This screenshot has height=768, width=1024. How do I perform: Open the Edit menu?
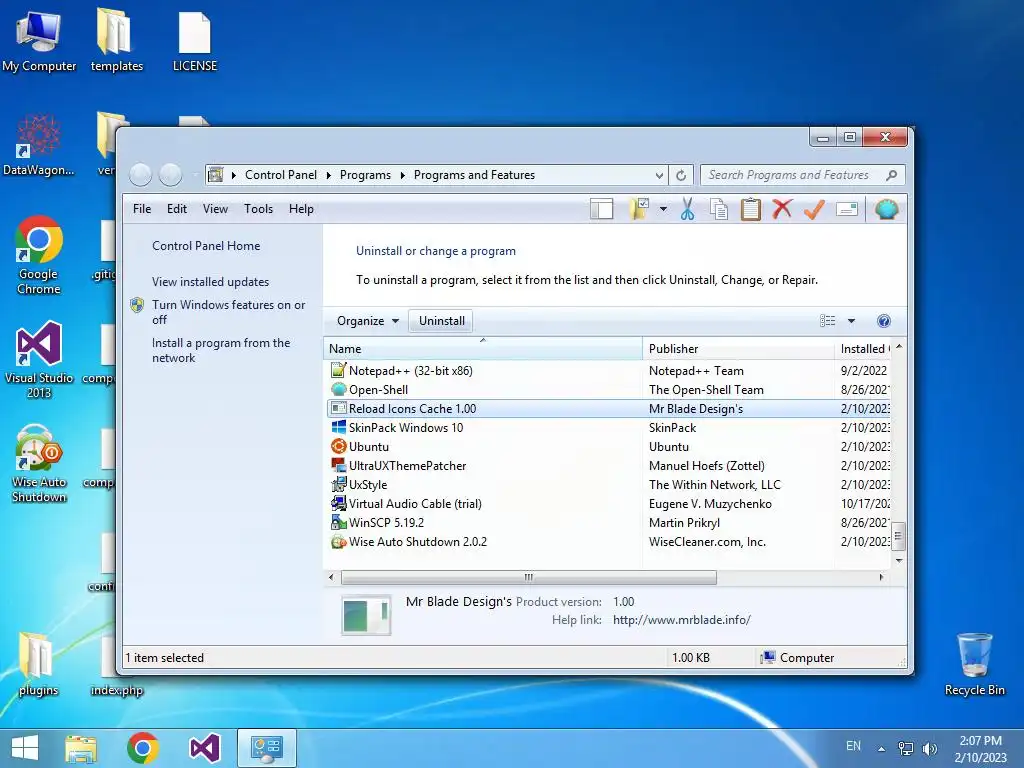(176, 209)
